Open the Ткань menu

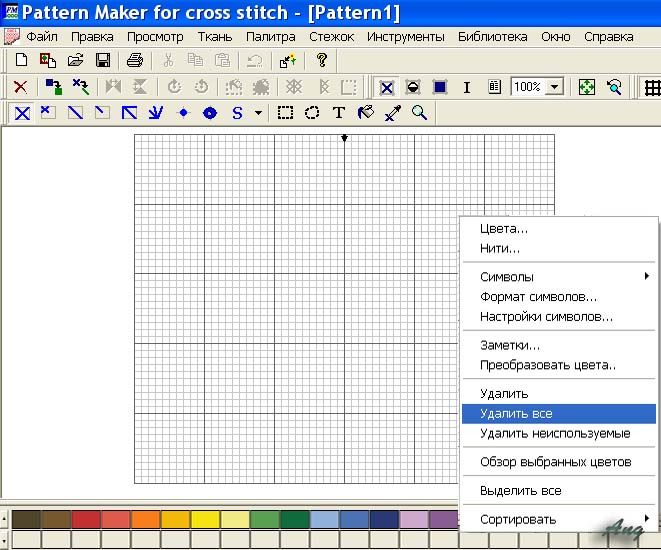215,37
